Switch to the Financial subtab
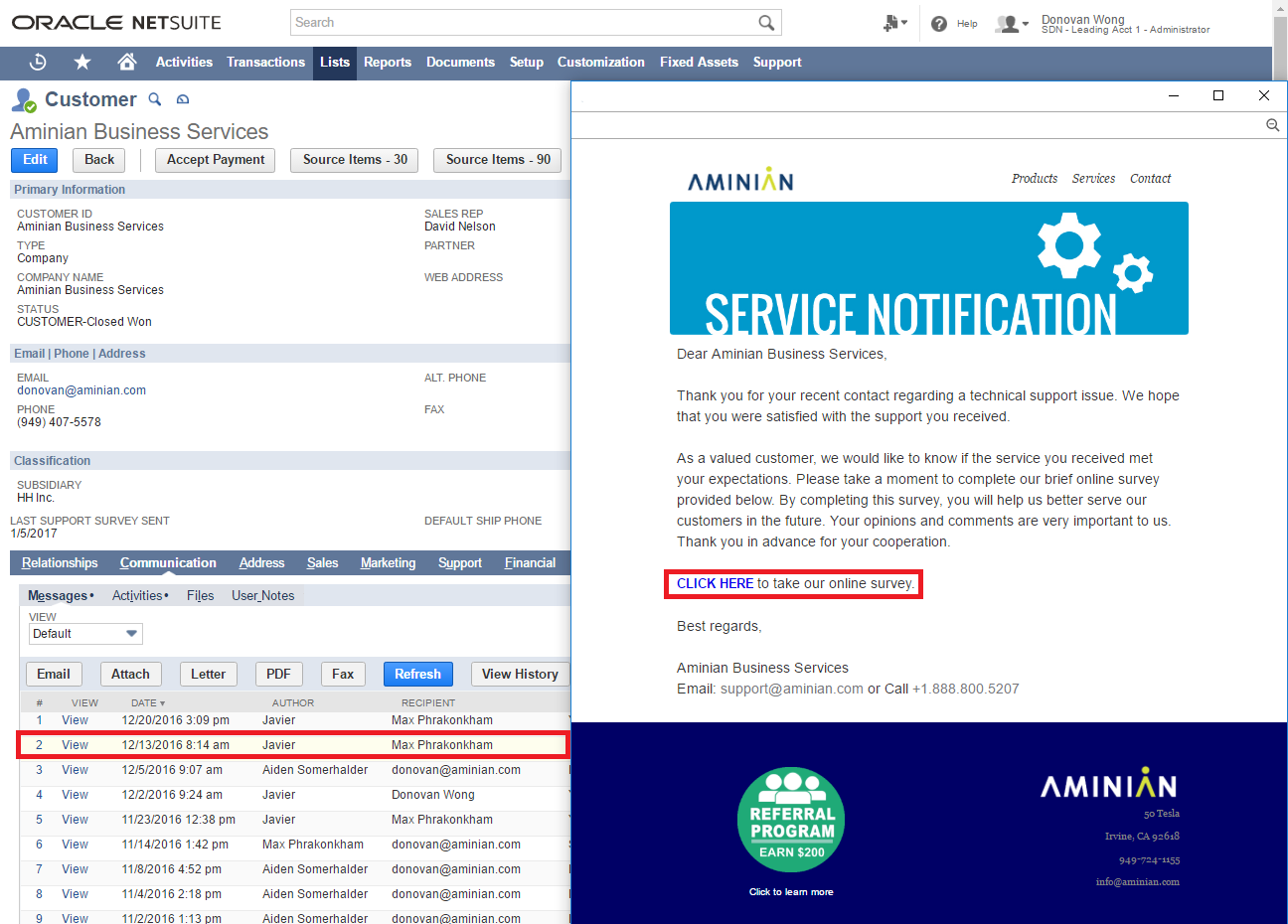The width and height of the screenshot is (1288, 924). click(530, 562)
